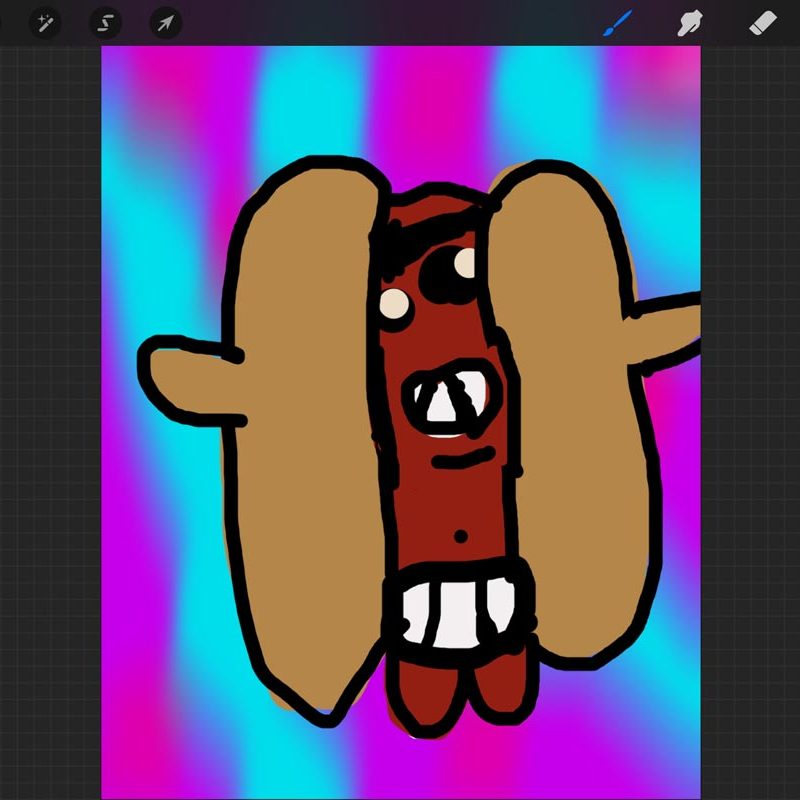800x800 pixels.
Task: Tap the black pupil of the upper eye
Action: click(x=438, y=272)
